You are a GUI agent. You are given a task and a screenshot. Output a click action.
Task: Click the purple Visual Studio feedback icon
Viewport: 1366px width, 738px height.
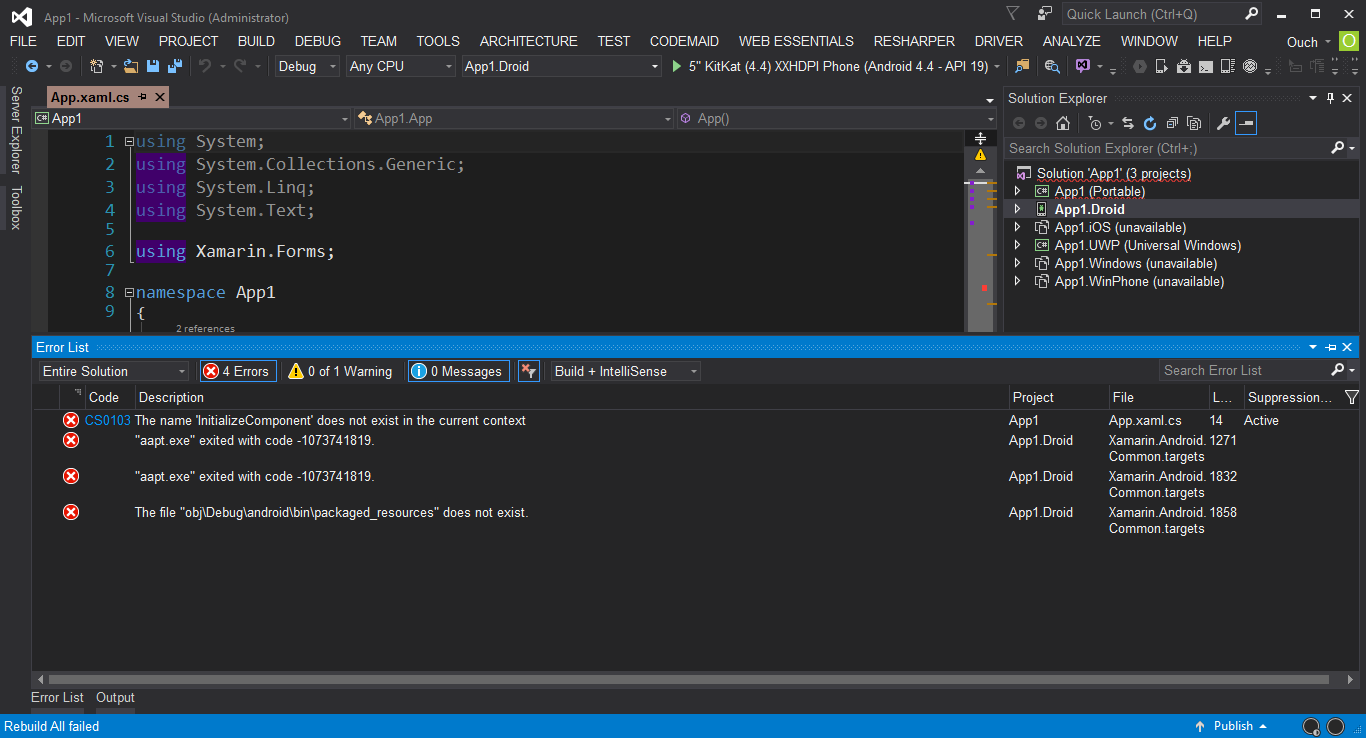(x=1083, y=66)
